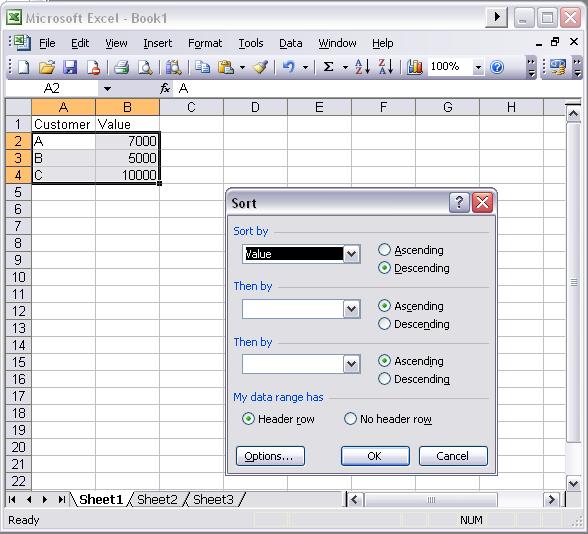This screenshot has height=534, width=588.
Task: Open the Data menu
Action: pos(291,44)
